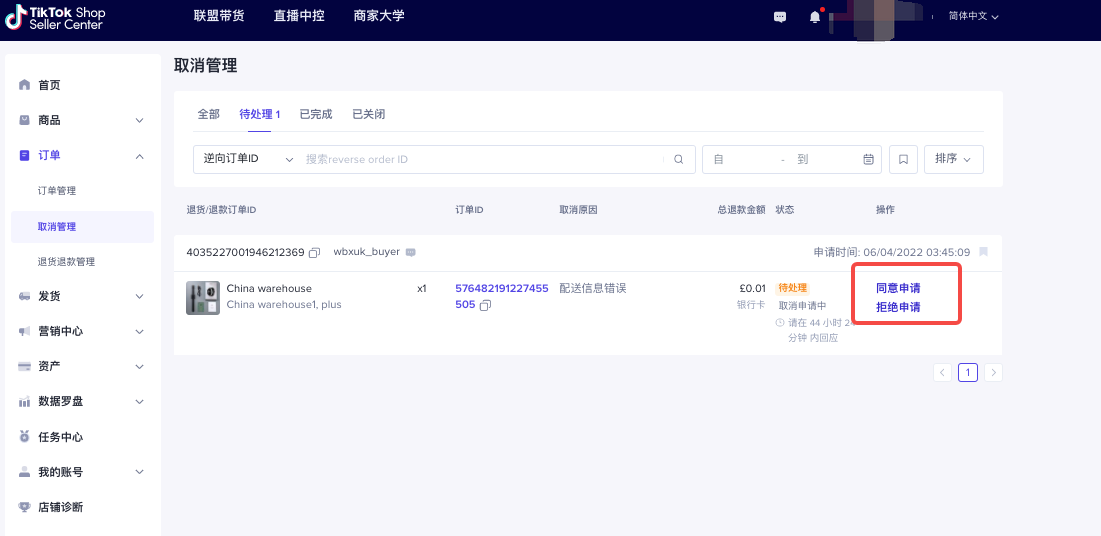Open the messages chat icon in header

click(779, 17)
